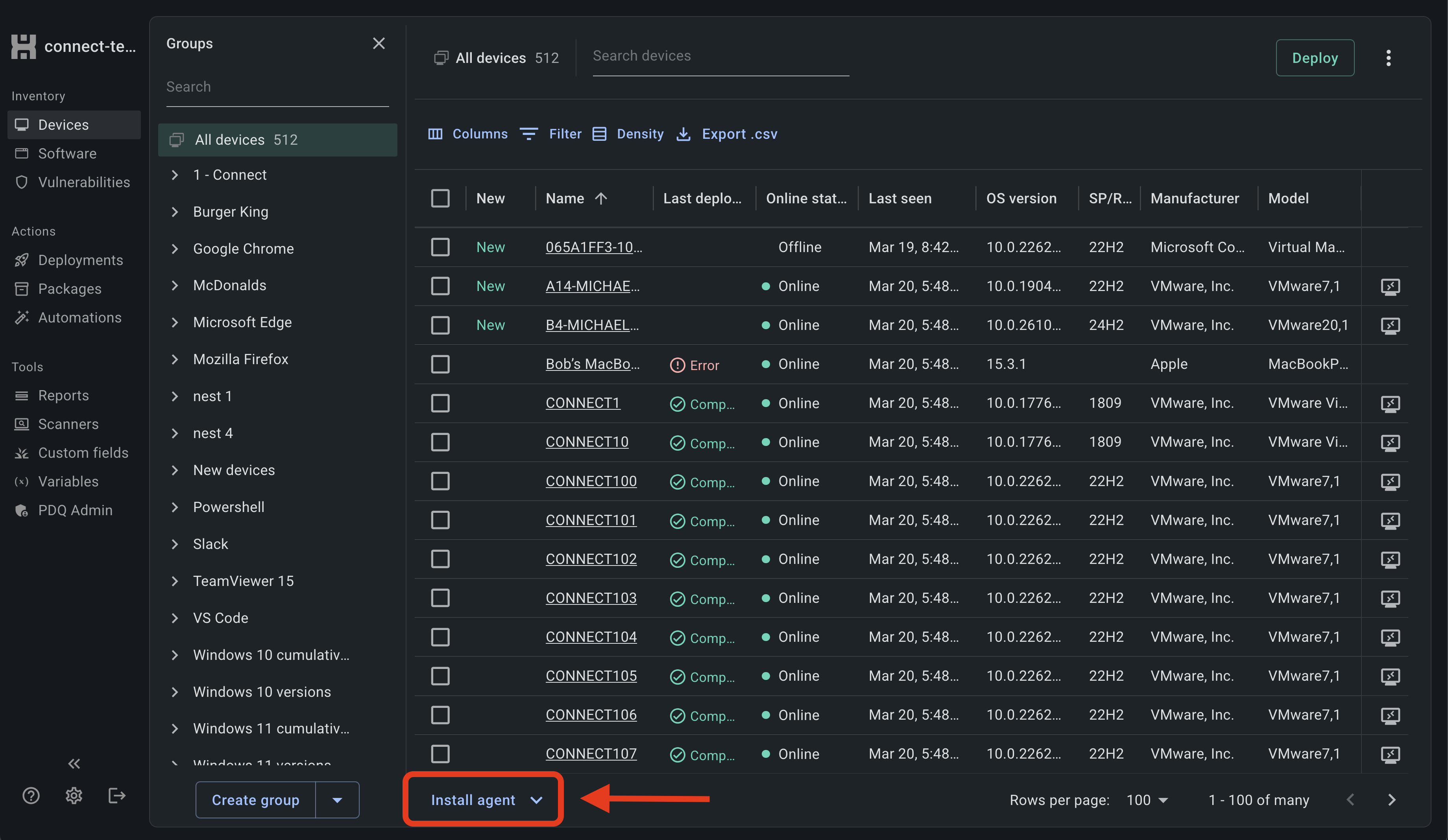Focus the Groups search field
Image resolution: width=1448 pixels, height=840 pixels.
click(277, 87)
